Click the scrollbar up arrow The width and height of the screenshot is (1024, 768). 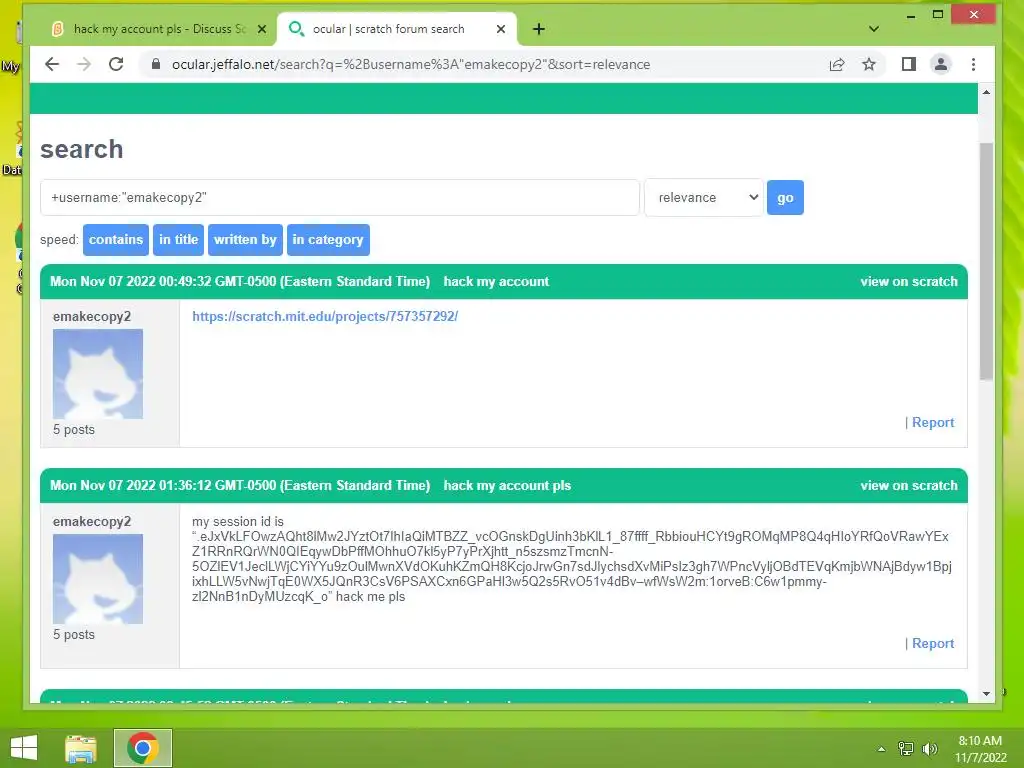tap(986, 92)
